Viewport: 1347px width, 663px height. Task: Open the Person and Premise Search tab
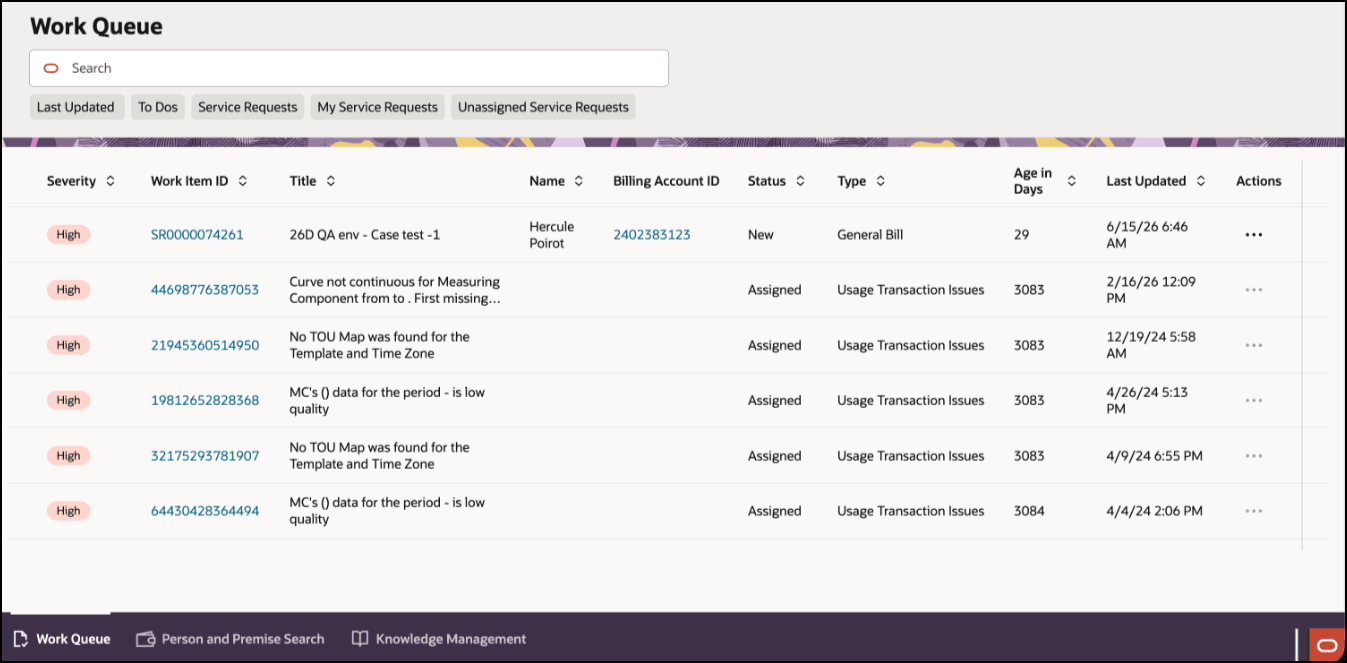(230, 639)
